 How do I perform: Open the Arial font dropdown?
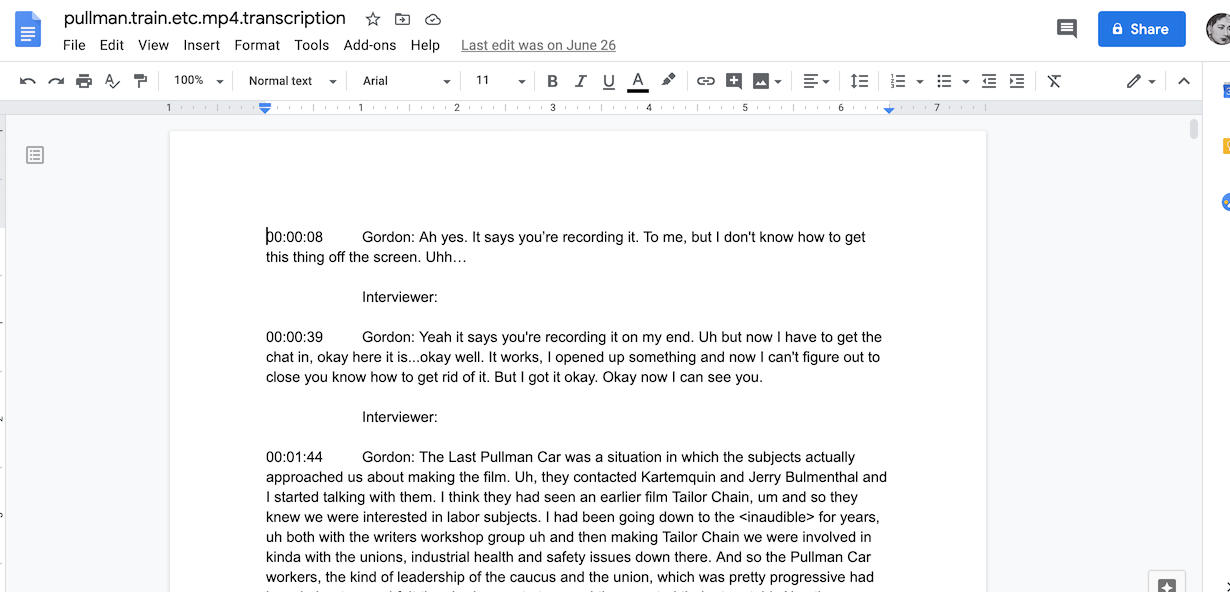[406, 81]
